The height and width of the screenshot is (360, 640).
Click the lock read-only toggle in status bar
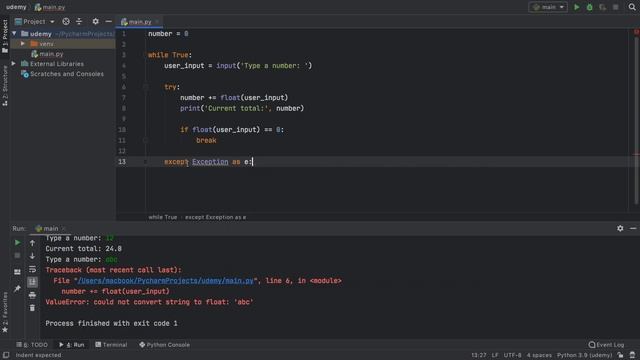(620, 355)
